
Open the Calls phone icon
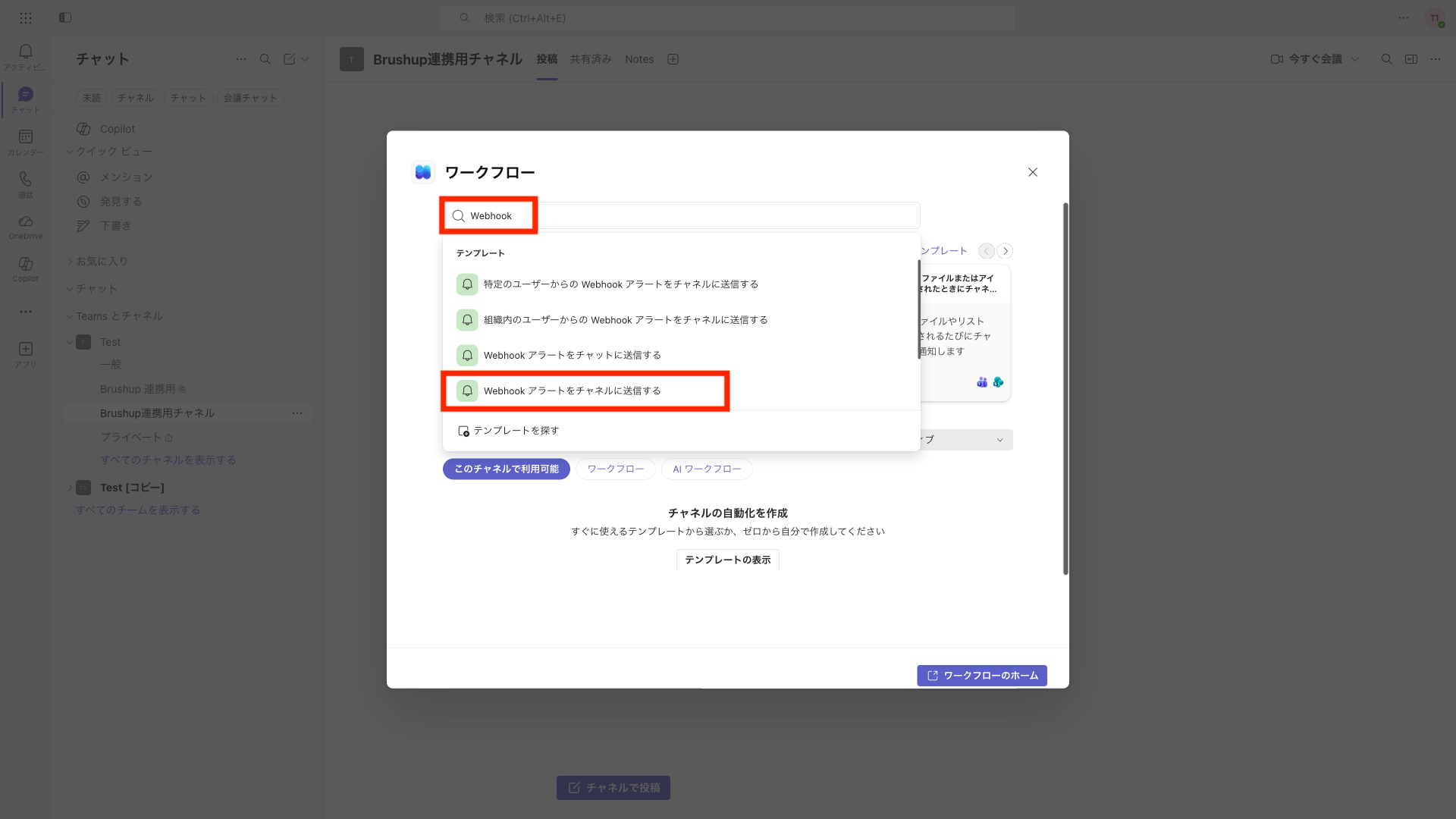(x=26, y=184)
